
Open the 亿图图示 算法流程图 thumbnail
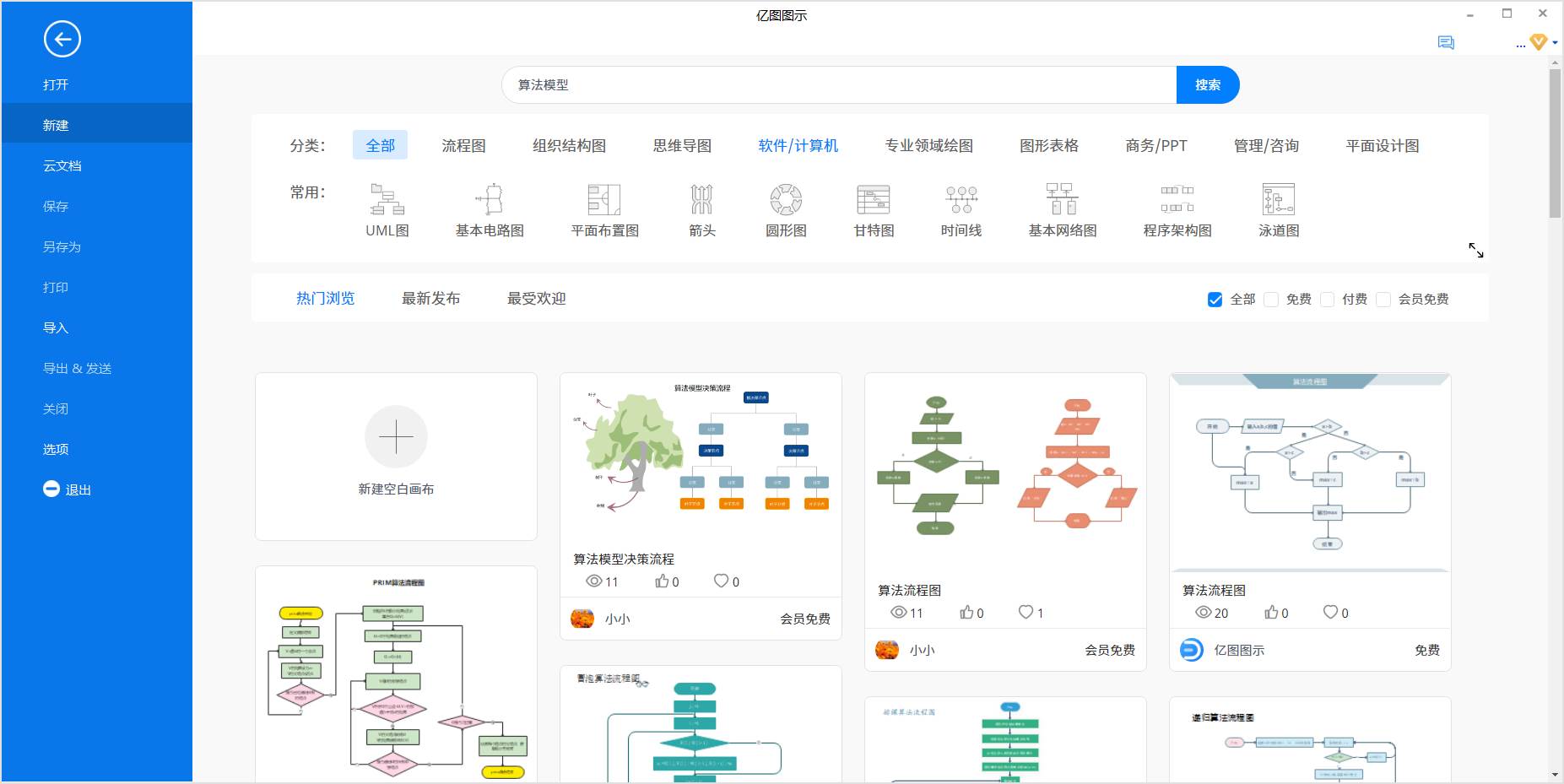click(1310, 474)
